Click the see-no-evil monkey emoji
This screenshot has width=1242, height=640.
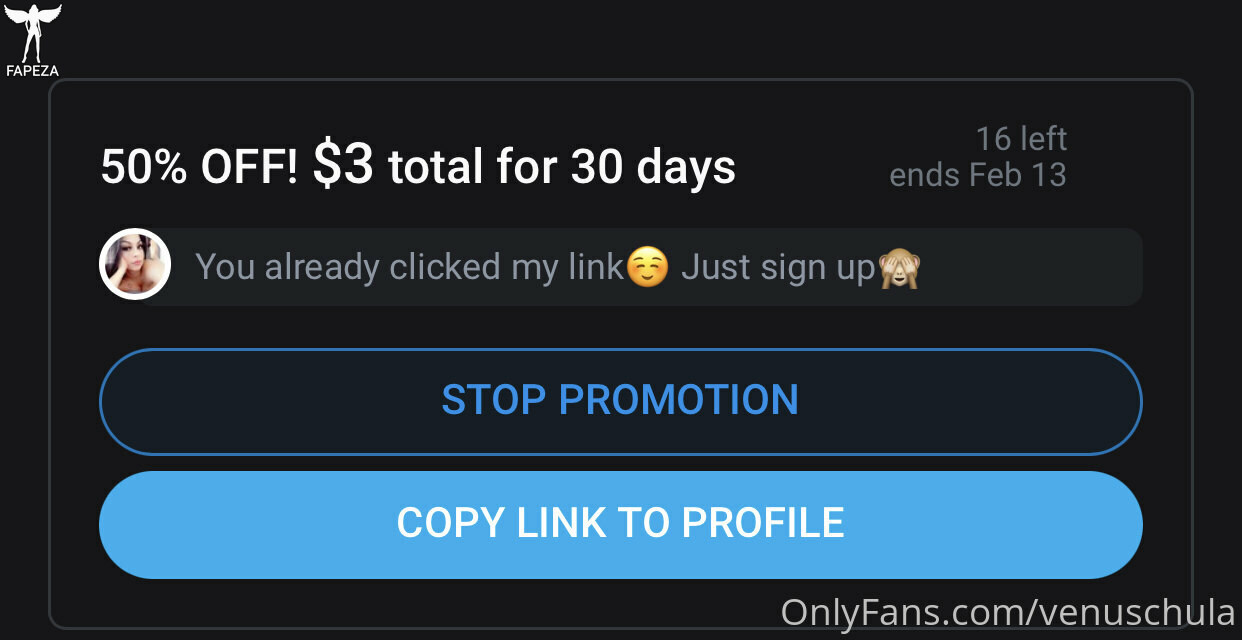(899, 268)
